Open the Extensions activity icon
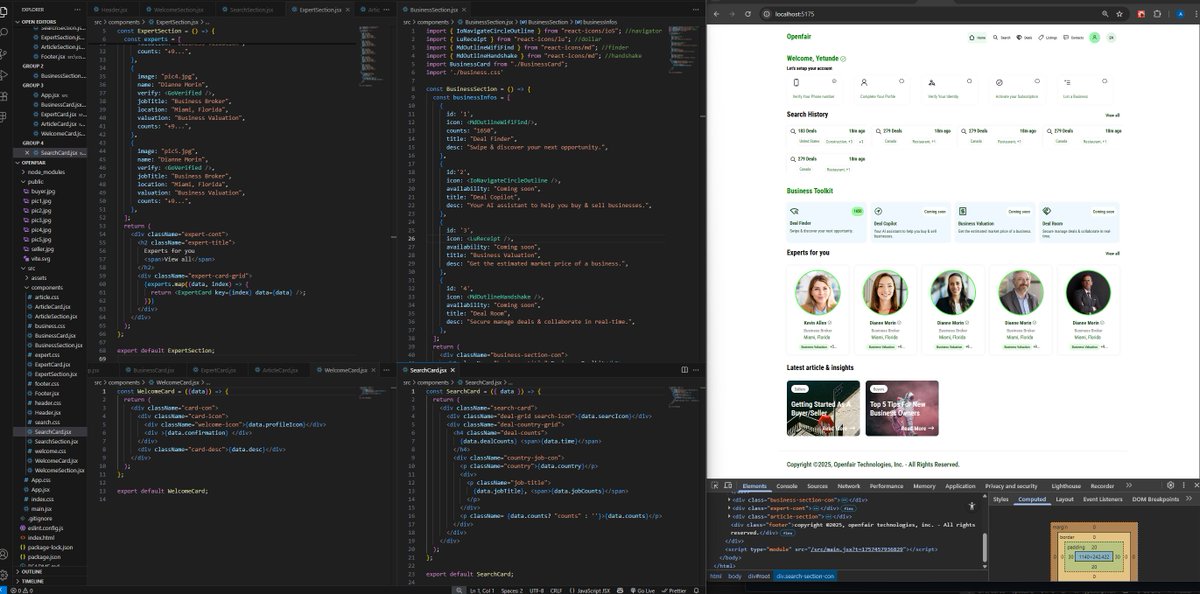The width and height of the screenshot is (1200, 594). (4, 96)
